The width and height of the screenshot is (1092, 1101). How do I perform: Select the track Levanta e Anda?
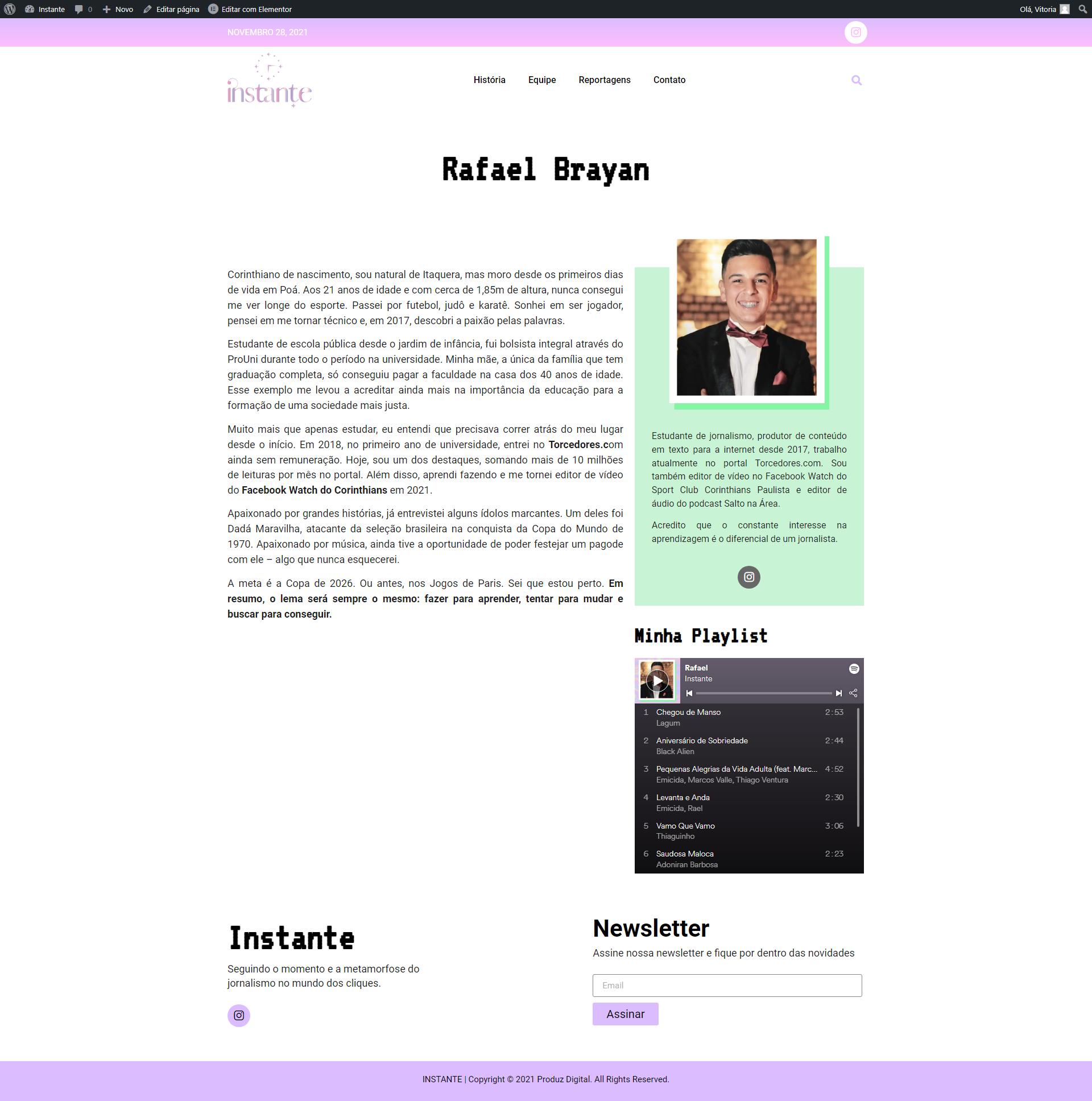(683, 797)
